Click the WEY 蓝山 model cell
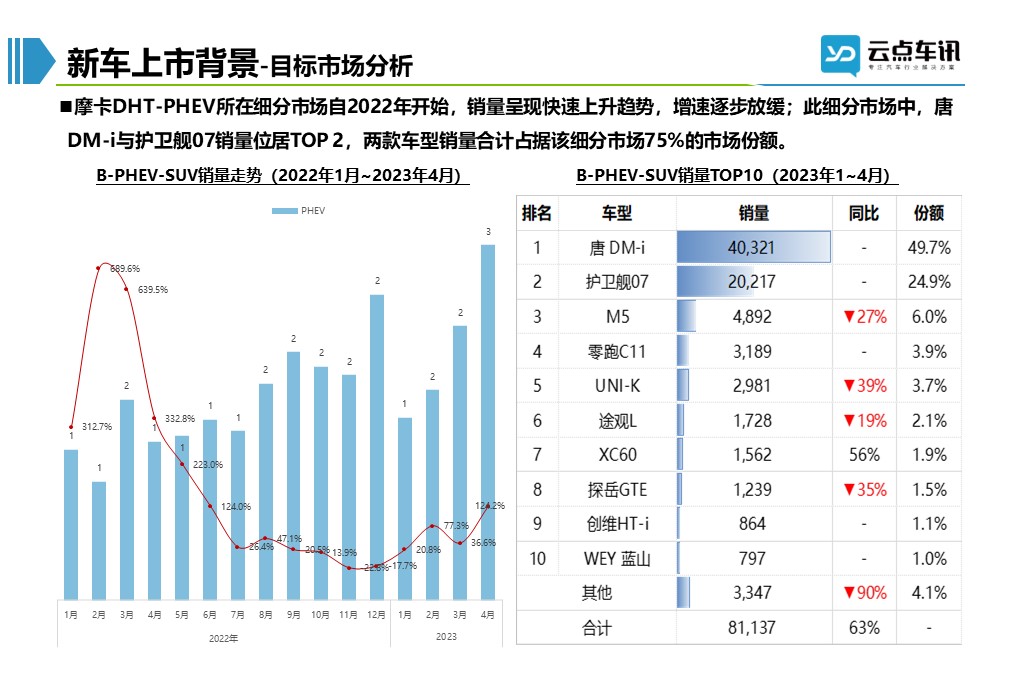This screenshot has height=680, width=1021. (617, 559)
